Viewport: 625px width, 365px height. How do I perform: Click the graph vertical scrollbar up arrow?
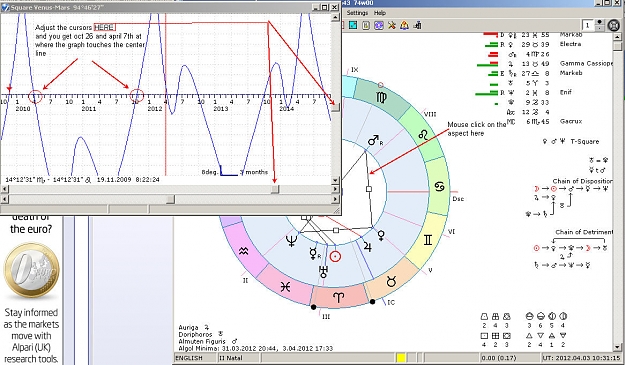[335, 17]
